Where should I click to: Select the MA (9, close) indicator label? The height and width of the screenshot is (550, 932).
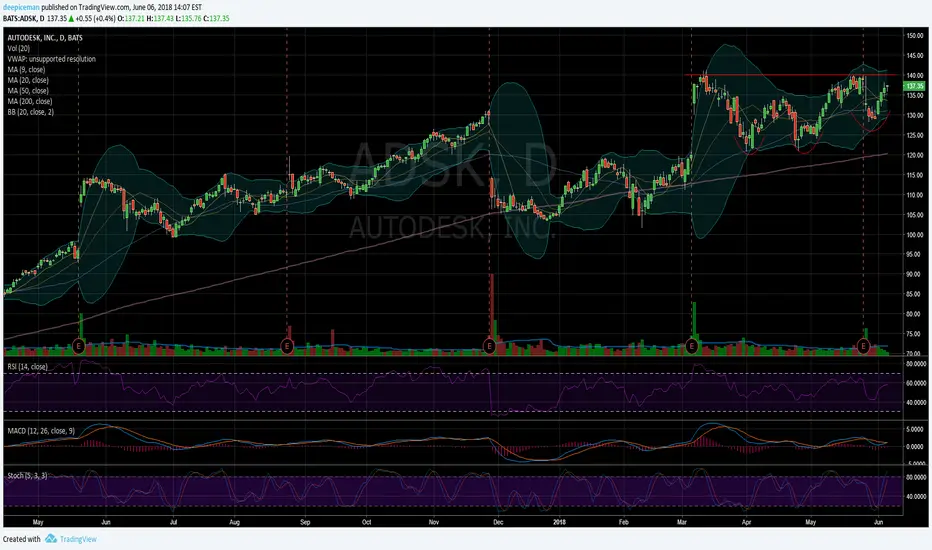pyautogui.click(x=26, y=70)
